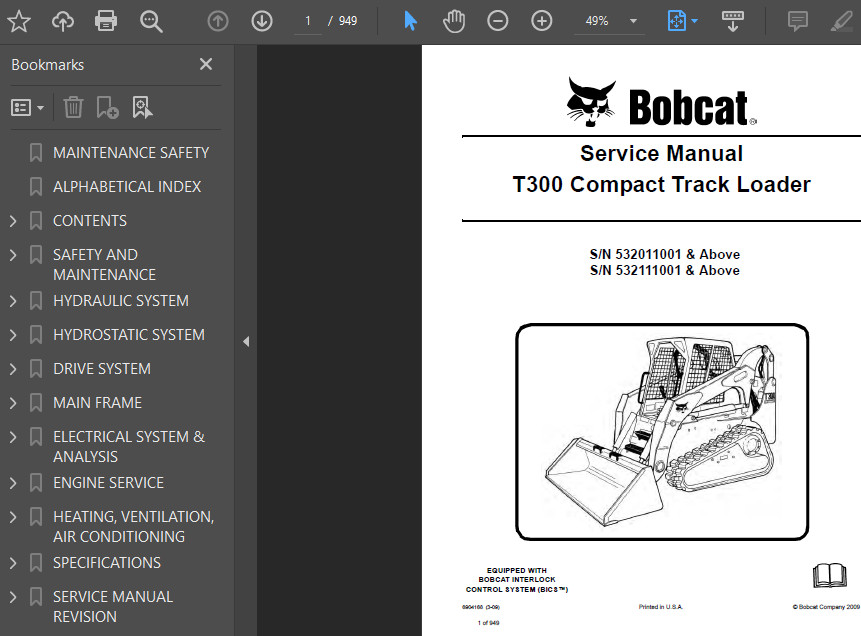The height and width of the screenshot is (636, 861).
Task: Jump to HYDROSTATIC SYSTEM section
Action: [x=128, y=335]
